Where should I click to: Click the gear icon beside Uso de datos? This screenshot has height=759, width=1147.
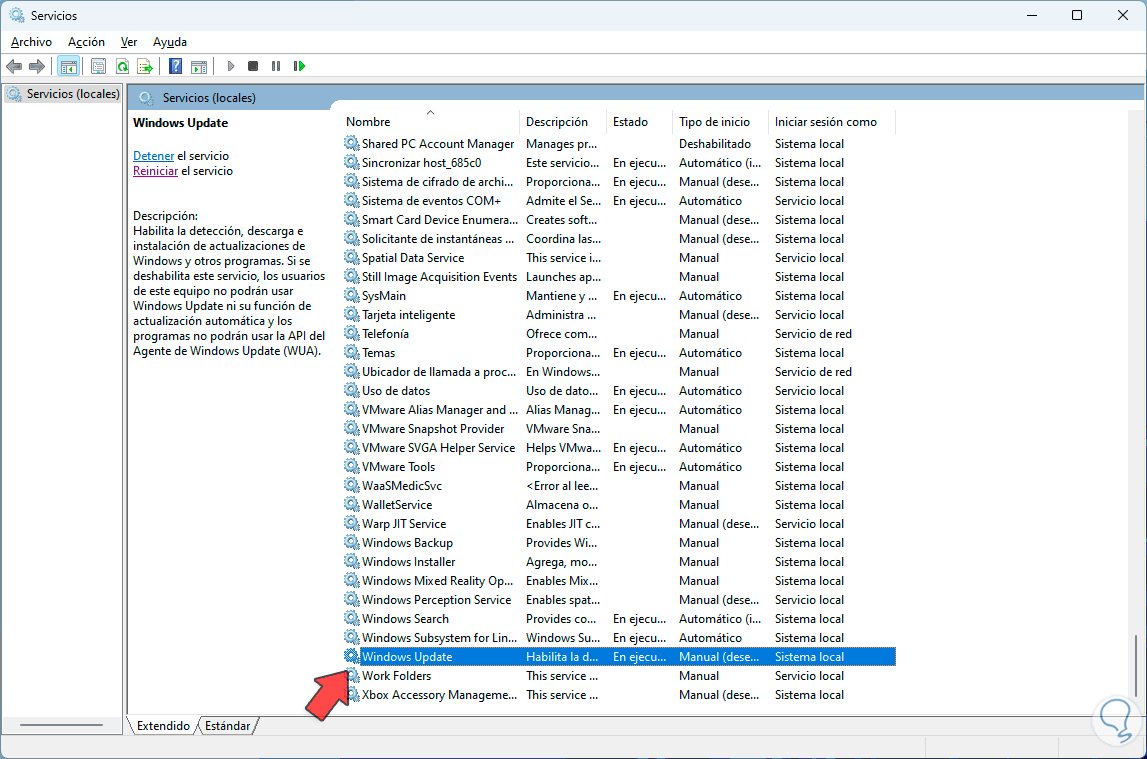tap(352, 390)
